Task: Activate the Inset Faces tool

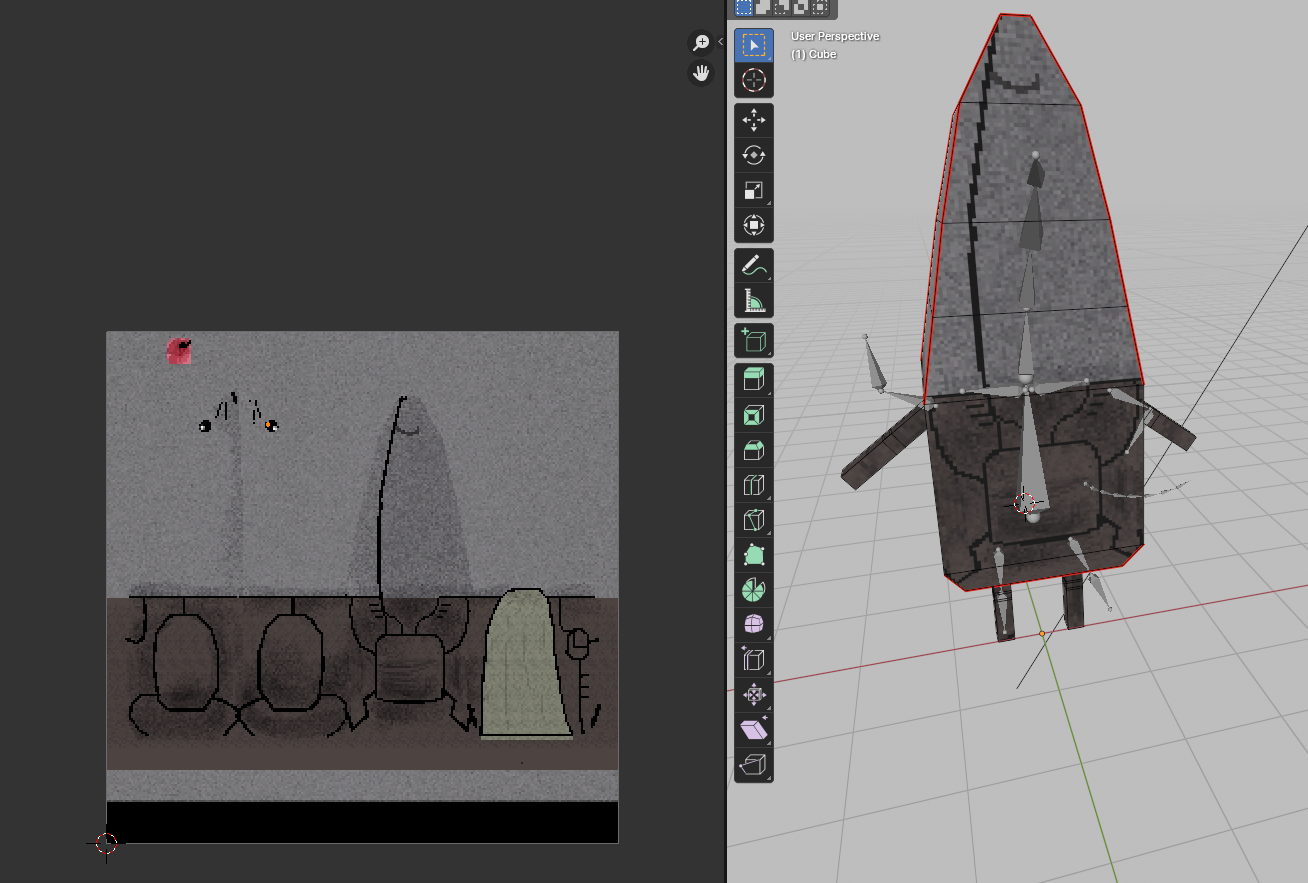Action: tap(754, 414)
